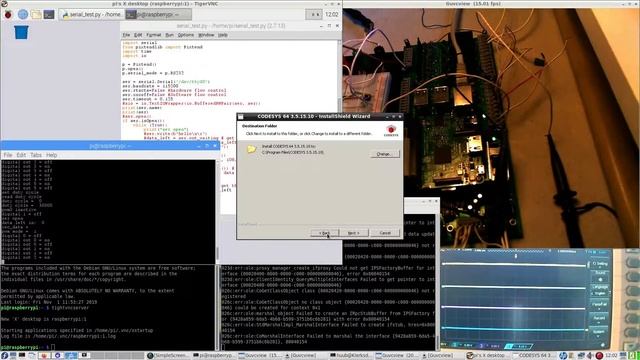This screenshot has width=640, height=360.
Task: Click the 12:02 clock in the VNC panel
Action: point(332,14)
